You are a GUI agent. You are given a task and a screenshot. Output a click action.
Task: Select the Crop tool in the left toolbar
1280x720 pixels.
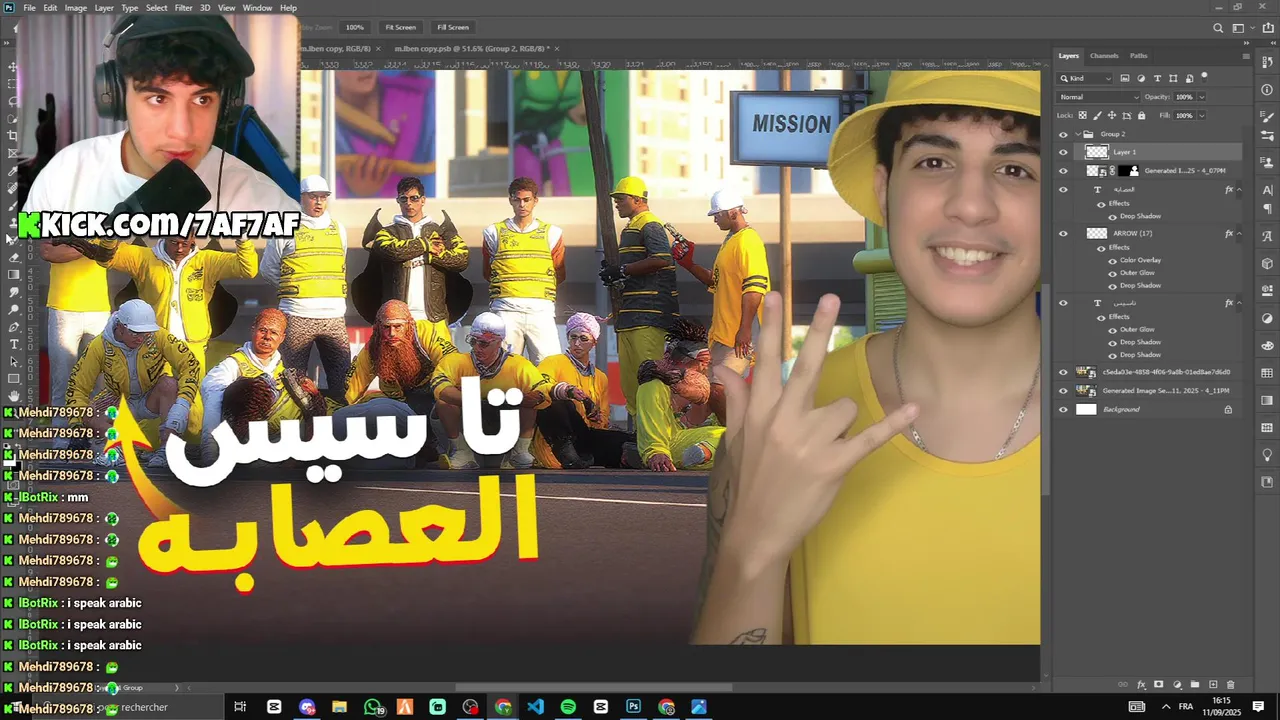pos(12,136)
